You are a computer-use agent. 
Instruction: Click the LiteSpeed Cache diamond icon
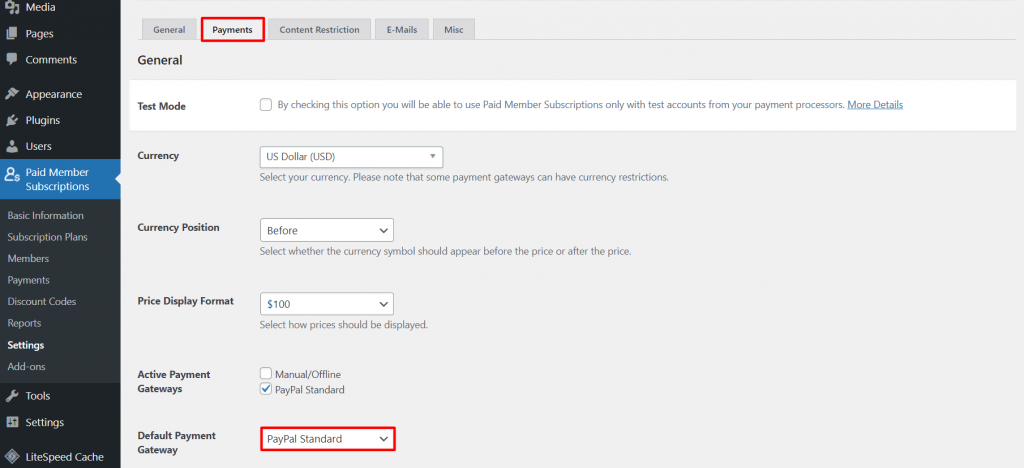12,457
